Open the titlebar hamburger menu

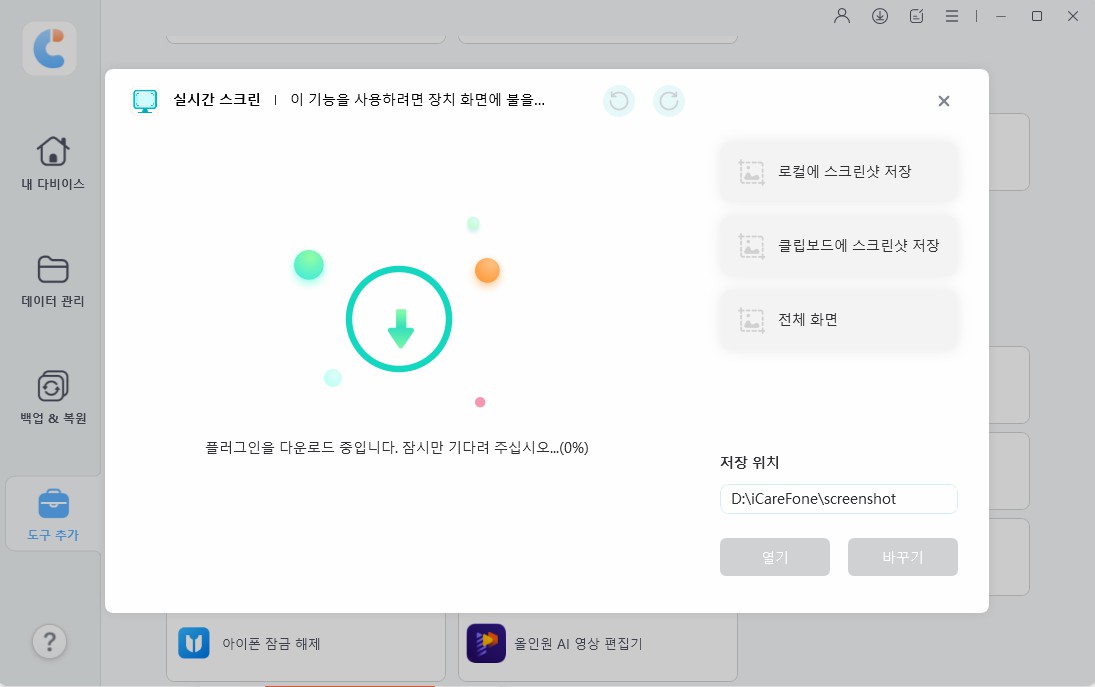[952, 15]
